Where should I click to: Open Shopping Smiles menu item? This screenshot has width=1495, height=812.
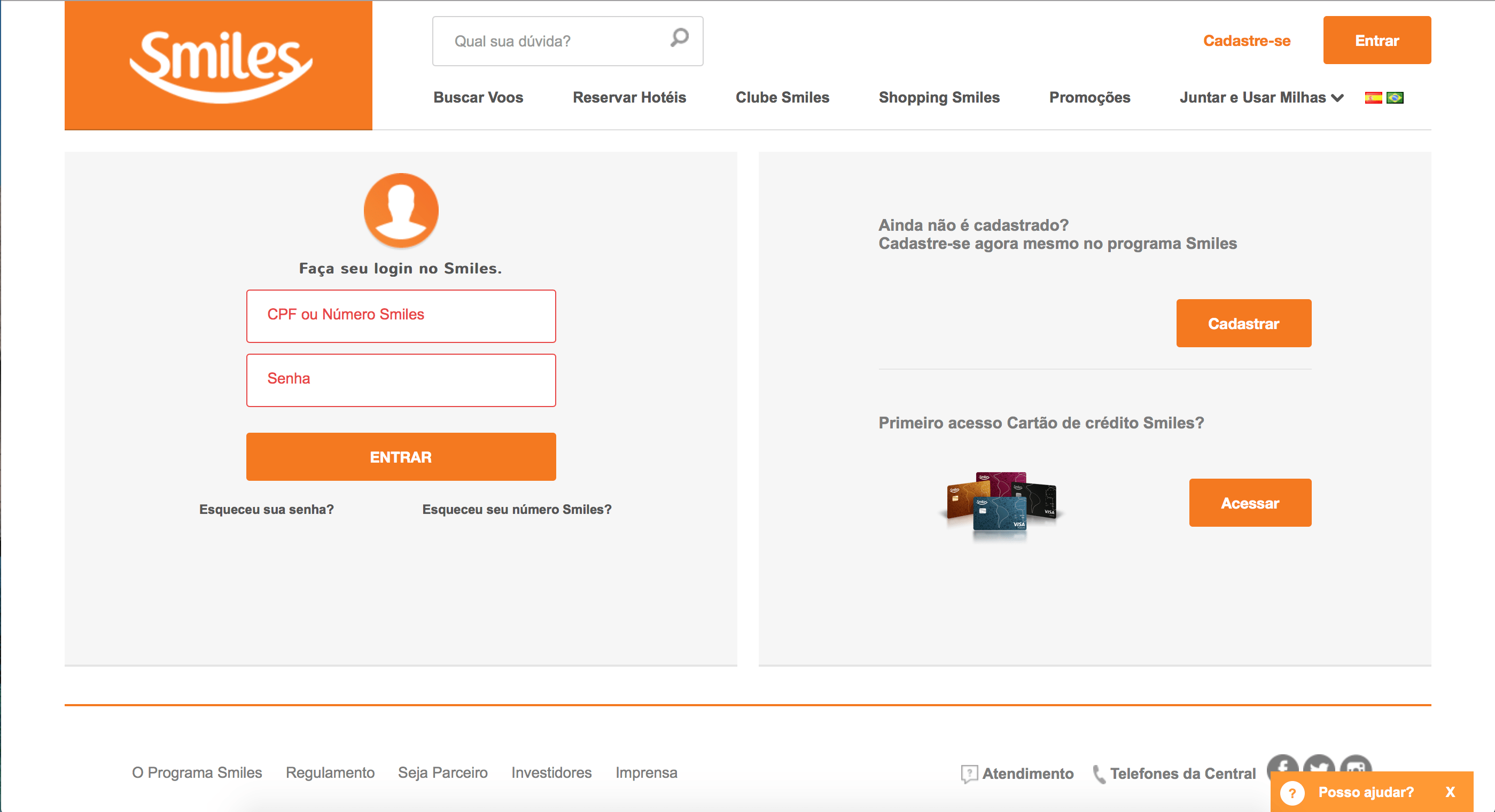pos(939,98)
